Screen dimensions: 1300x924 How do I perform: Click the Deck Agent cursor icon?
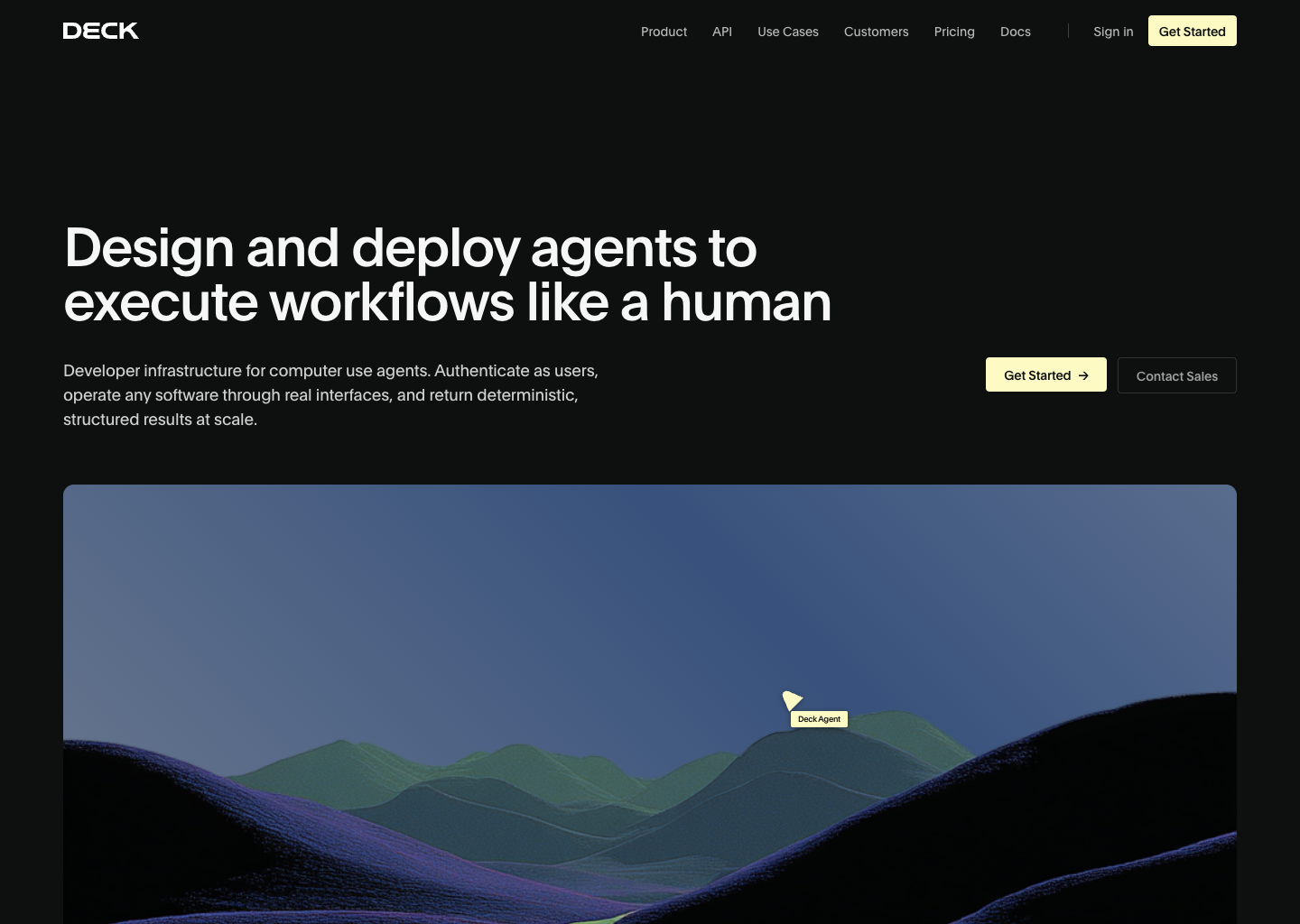[x=792, y=699]
